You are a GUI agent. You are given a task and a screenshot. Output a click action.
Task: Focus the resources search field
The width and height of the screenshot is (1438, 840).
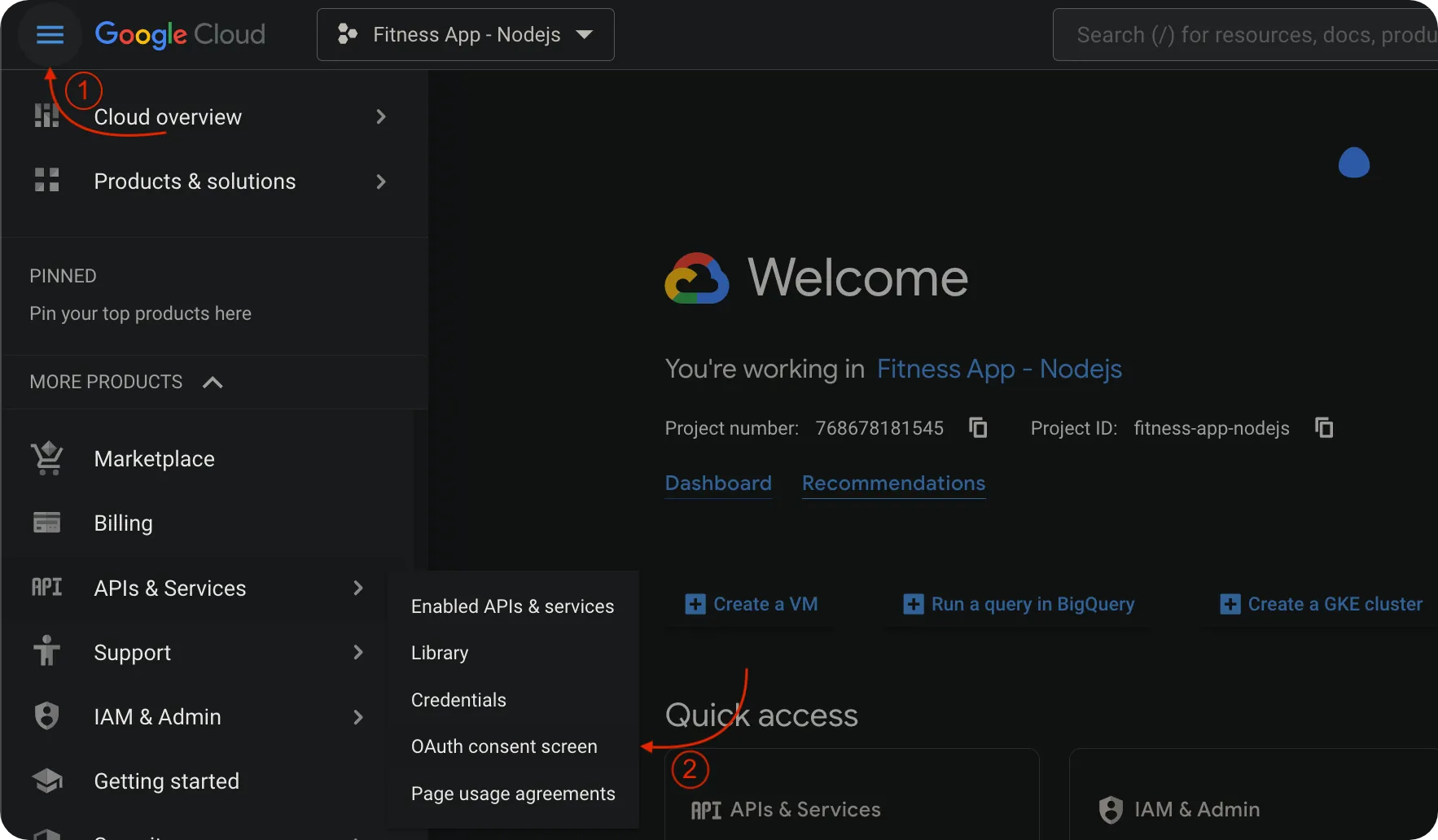1246,34
